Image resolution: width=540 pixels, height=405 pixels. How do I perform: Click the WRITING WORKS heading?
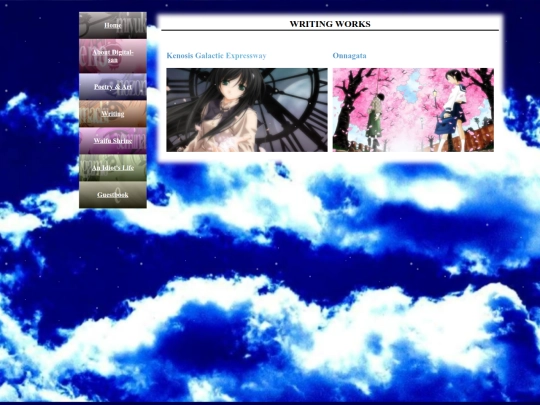point(330,24)
